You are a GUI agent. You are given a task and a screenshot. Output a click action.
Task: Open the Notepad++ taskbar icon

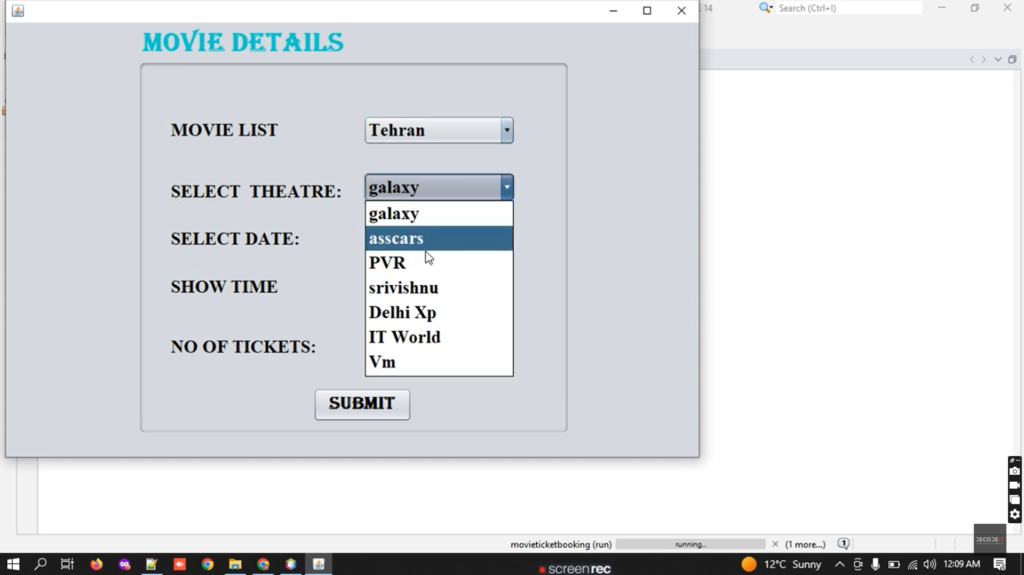(152, 564)
